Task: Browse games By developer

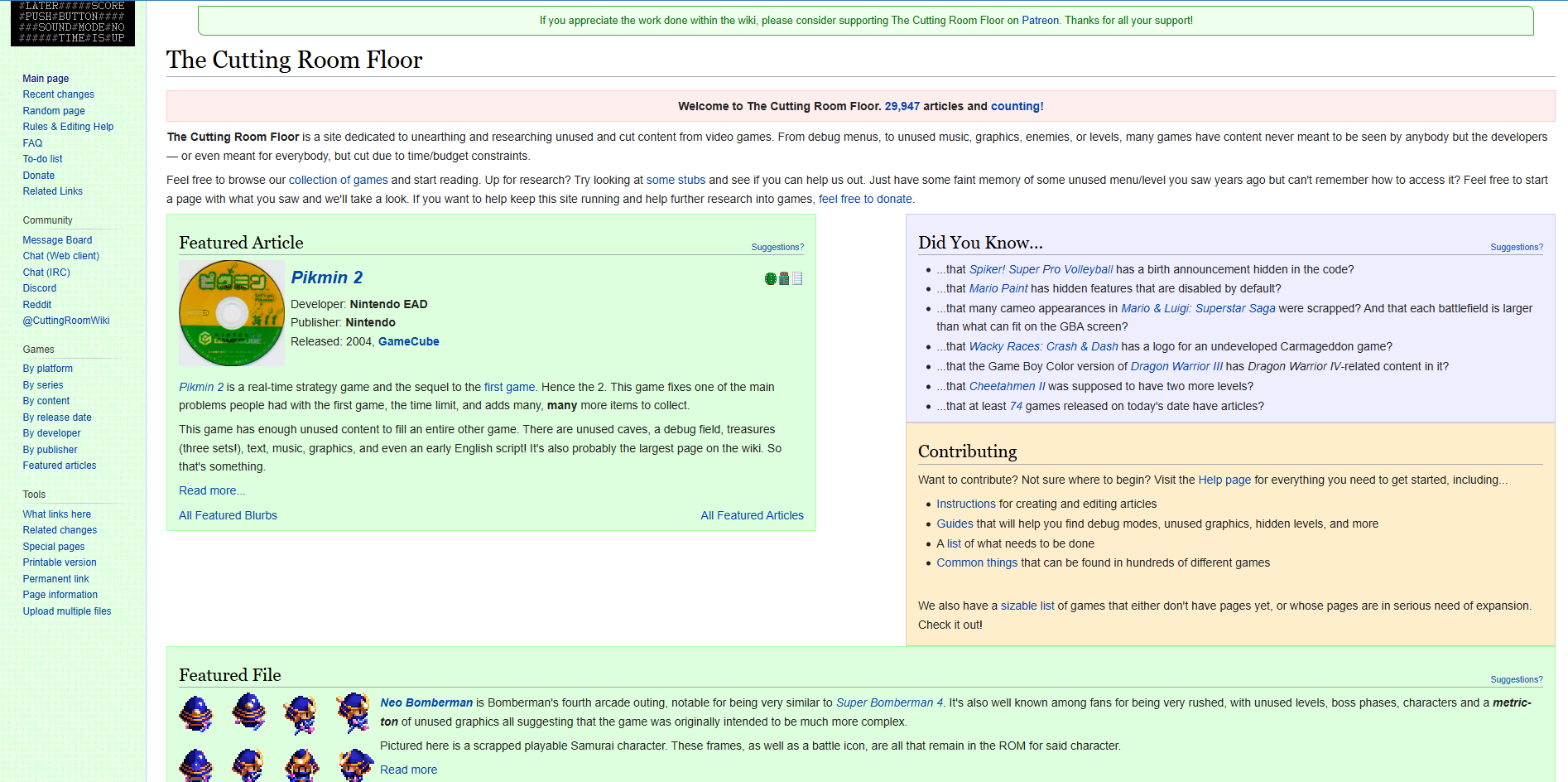Action: tap(52, 433)
